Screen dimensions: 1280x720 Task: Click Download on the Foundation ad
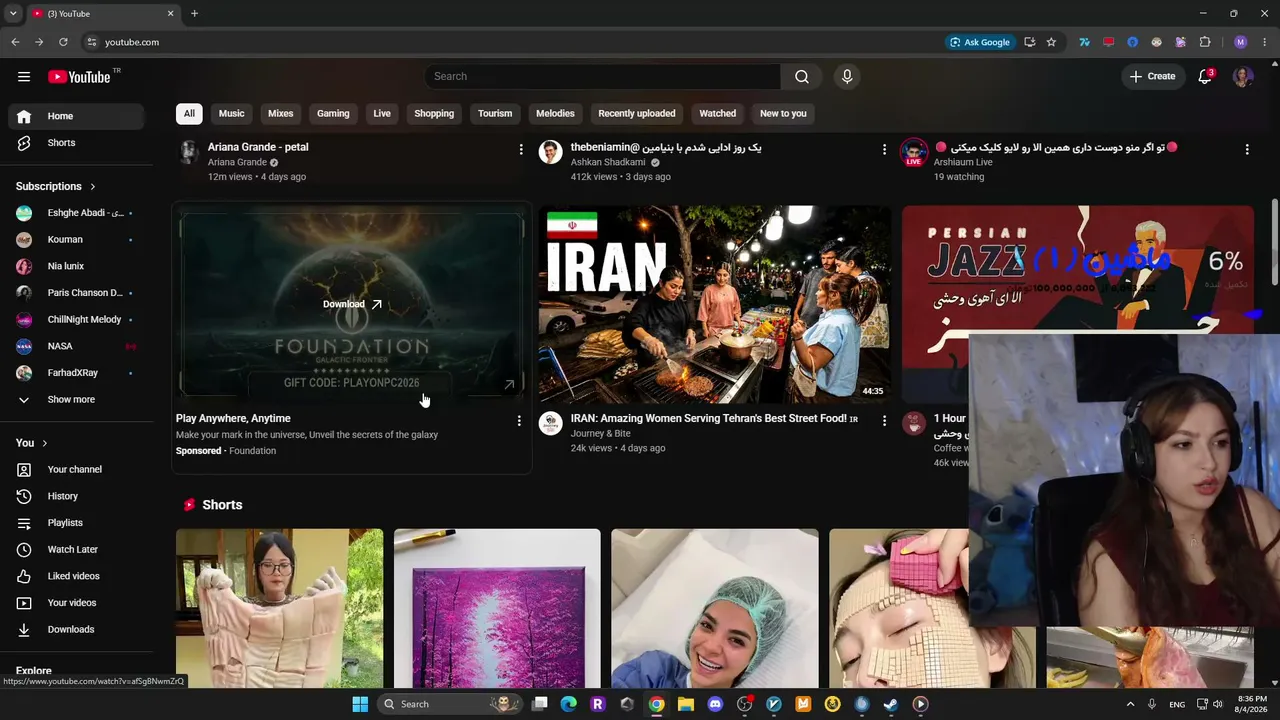pyautogui.click(x=352, y=304)
